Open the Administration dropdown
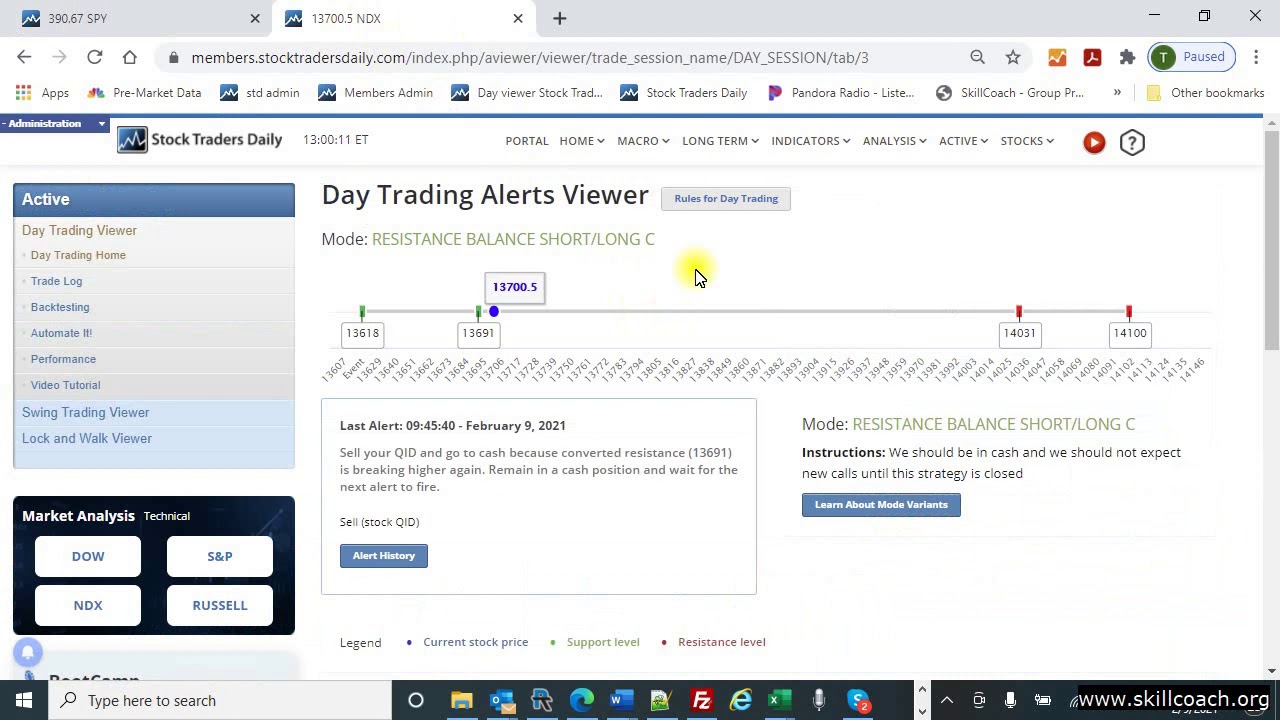 (56, 123)
